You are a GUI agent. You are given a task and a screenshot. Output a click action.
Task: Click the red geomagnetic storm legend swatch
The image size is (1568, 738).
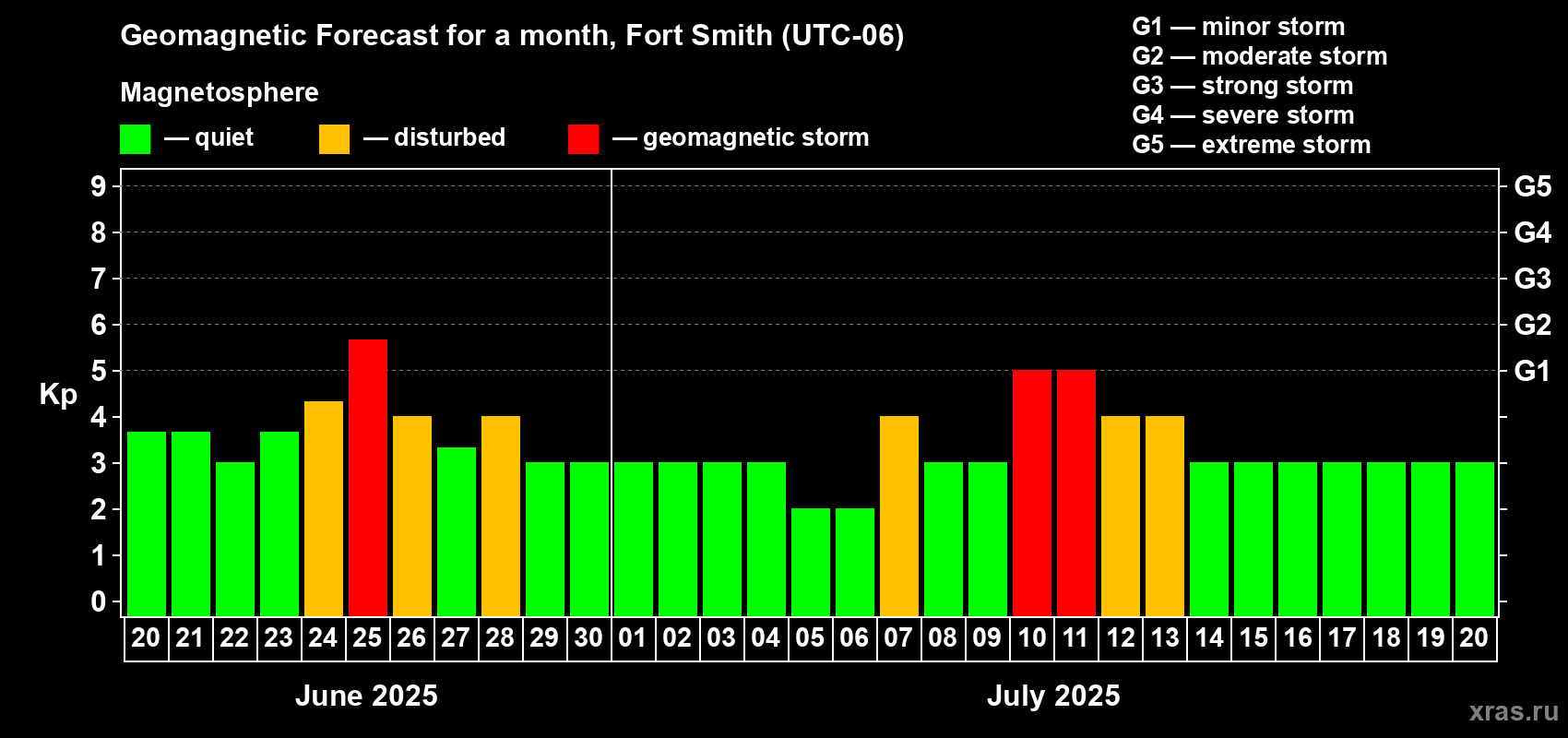tap(584, 139)
